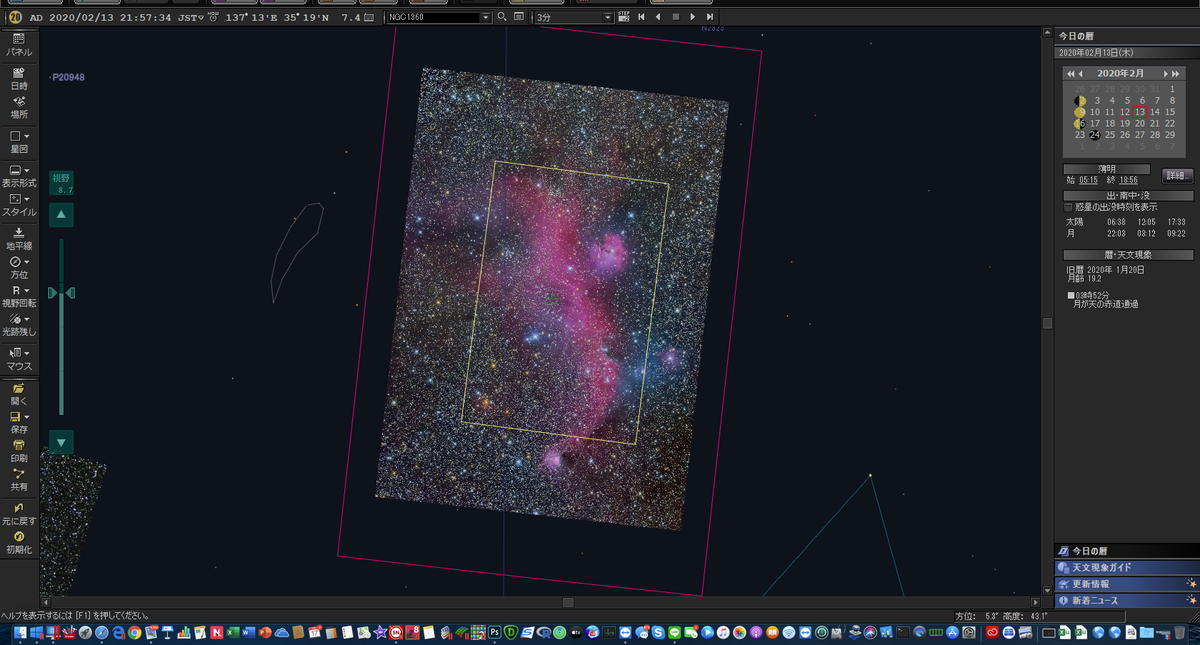Open the NGC1360 object search dropdown

click(x=487, y=17)
